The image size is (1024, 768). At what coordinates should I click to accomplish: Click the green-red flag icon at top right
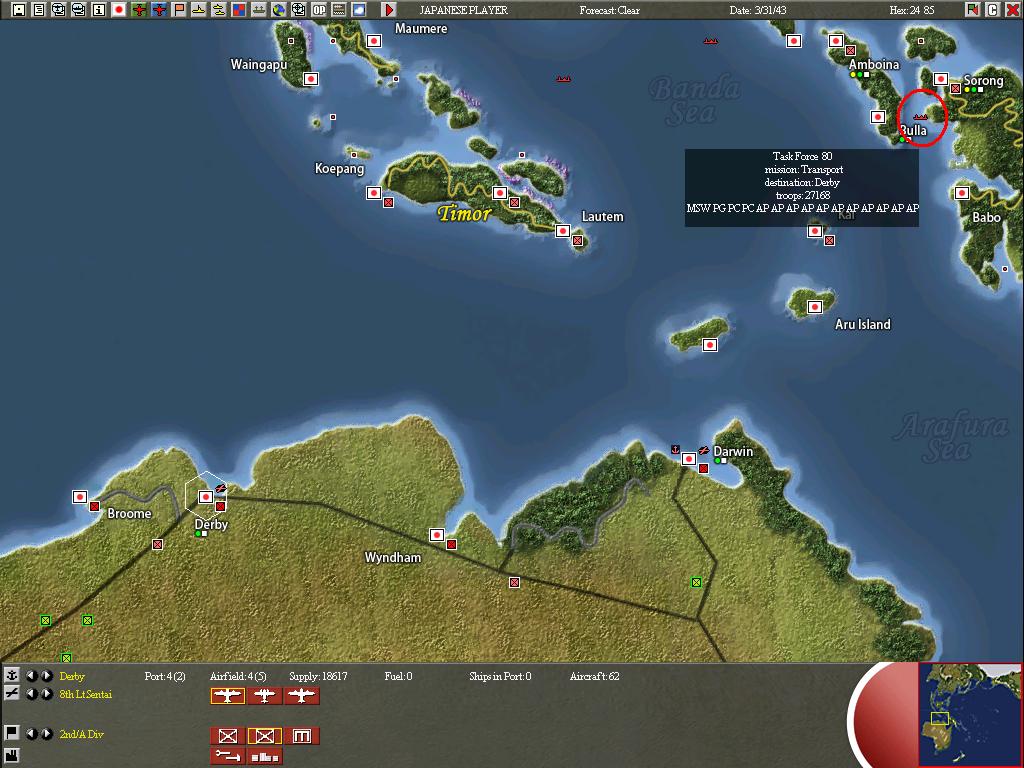coord(973,10)
